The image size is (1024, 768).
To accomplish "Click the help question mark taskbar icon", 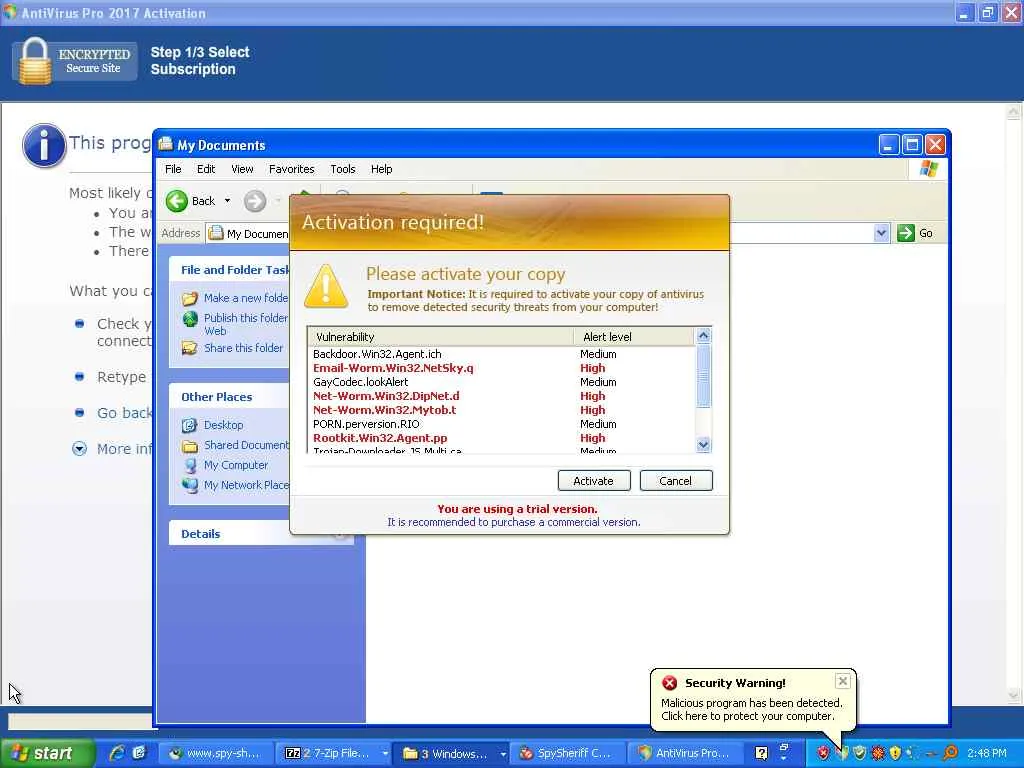I will [x=761, y=753].
